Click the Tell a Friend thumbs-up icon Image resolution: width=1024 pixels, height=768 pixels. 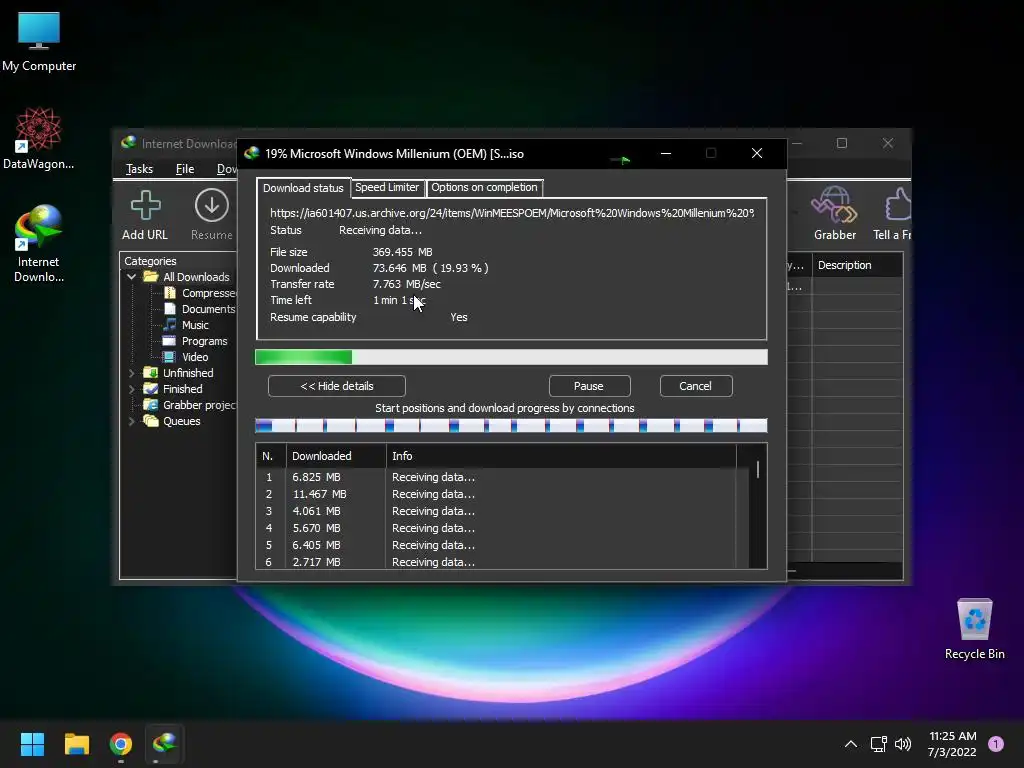click(898, 205)
